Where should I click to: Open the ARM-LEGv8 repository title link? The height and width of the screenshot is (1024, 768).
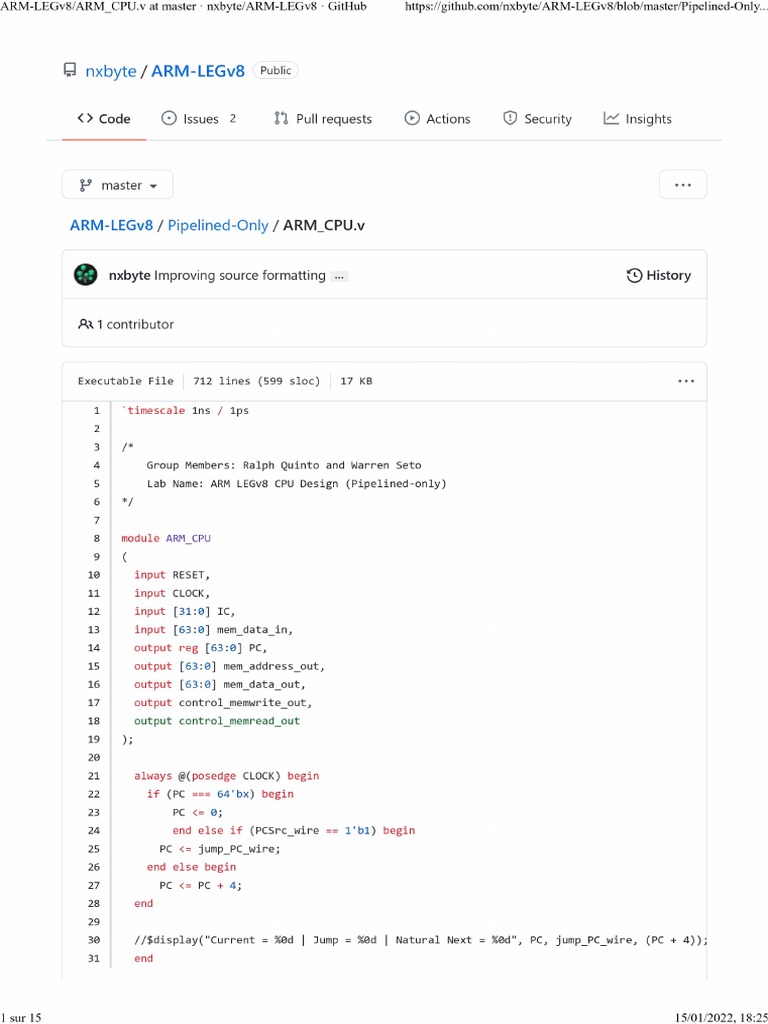coord(198,70)
